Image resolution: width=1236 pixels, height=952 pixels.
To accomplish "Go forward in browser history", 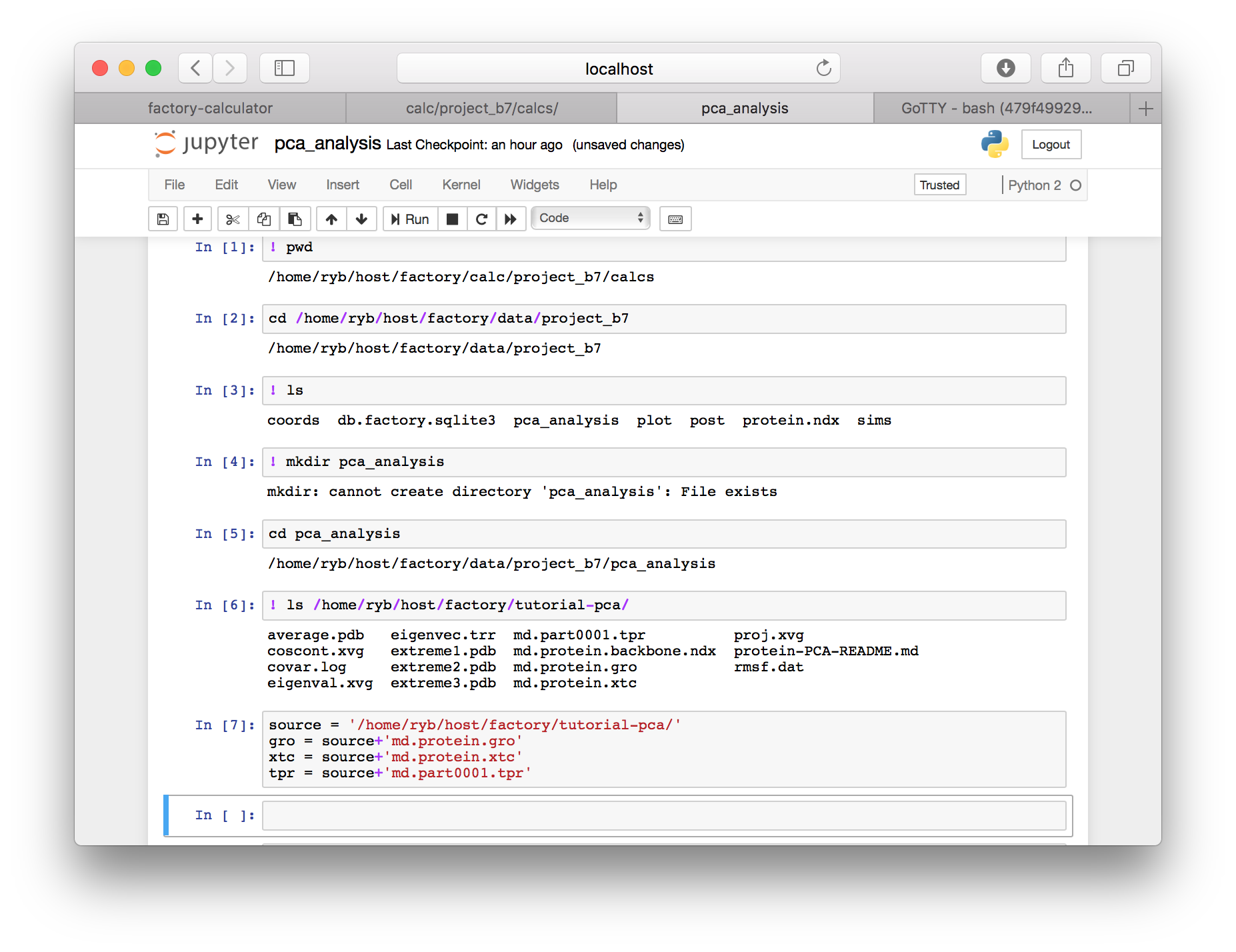I will (230, 68).
